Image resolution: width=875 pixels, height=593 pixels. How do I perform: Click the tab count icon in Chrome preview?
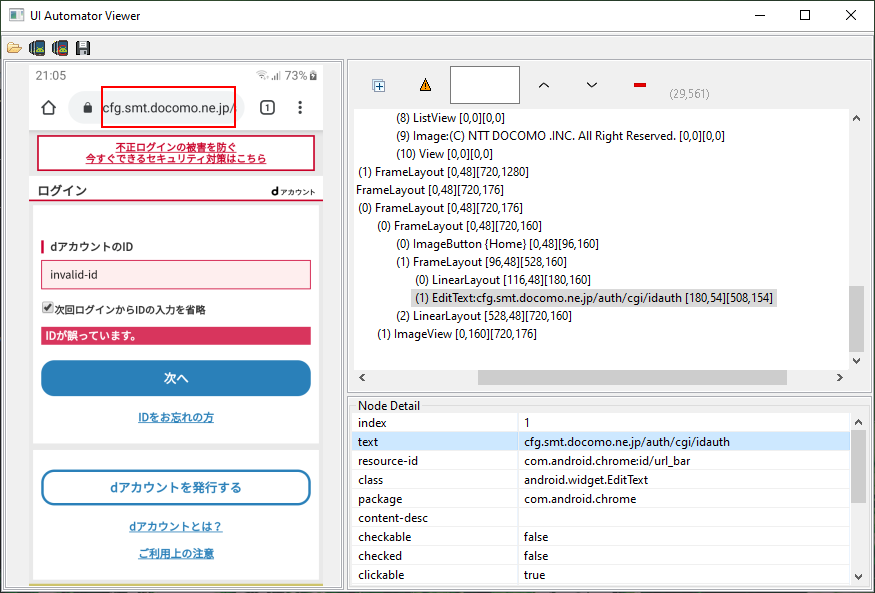267,107
